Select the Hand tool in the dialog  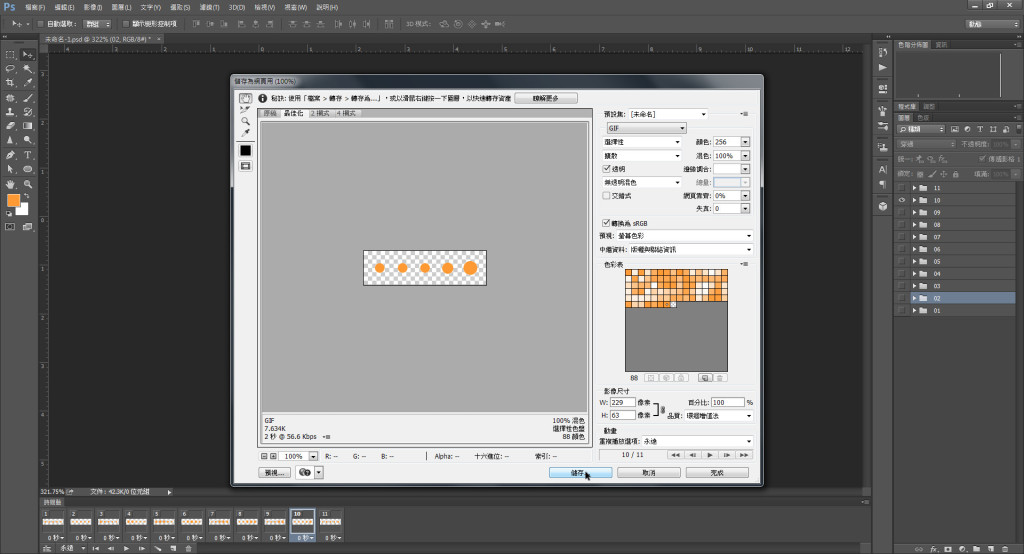coord(245,99)
